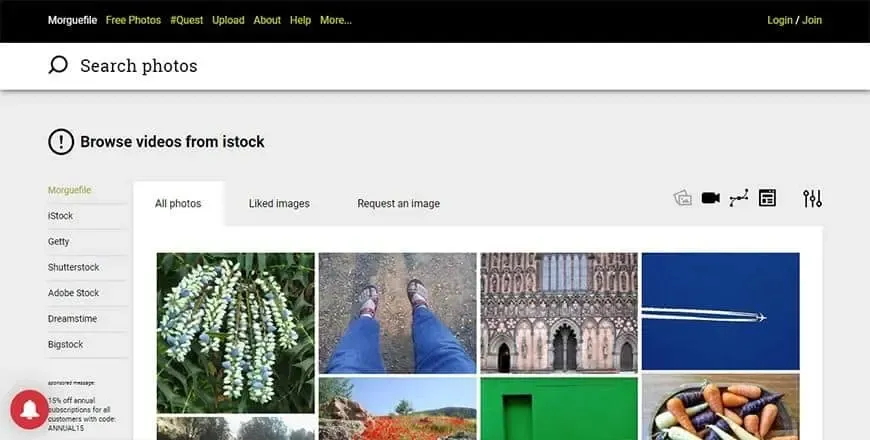
Task: Click the Join link
Action: [812, 20]
